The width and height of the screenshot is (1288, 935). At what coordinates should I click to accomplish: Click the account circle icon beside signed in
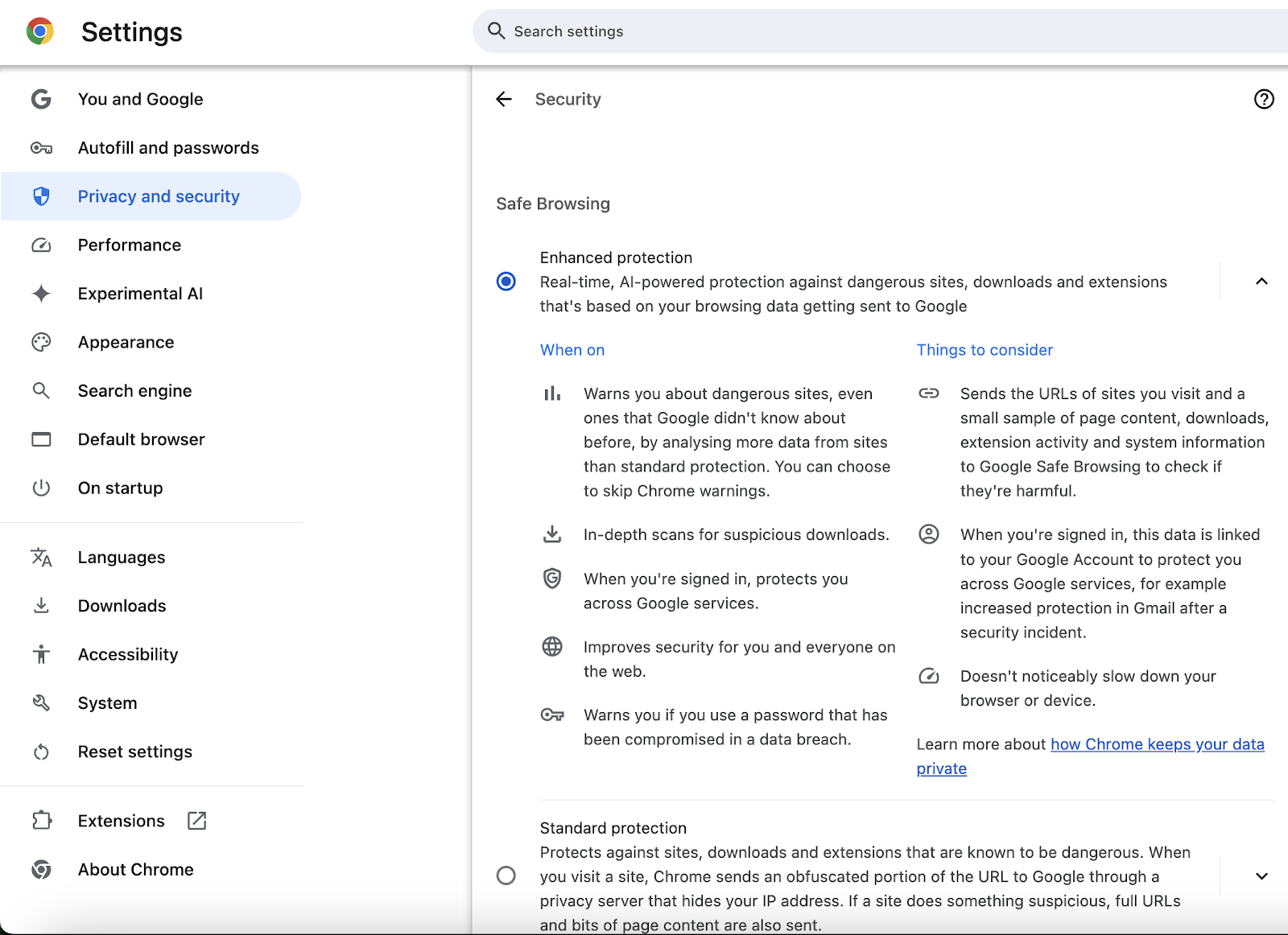tap(929, 534)
